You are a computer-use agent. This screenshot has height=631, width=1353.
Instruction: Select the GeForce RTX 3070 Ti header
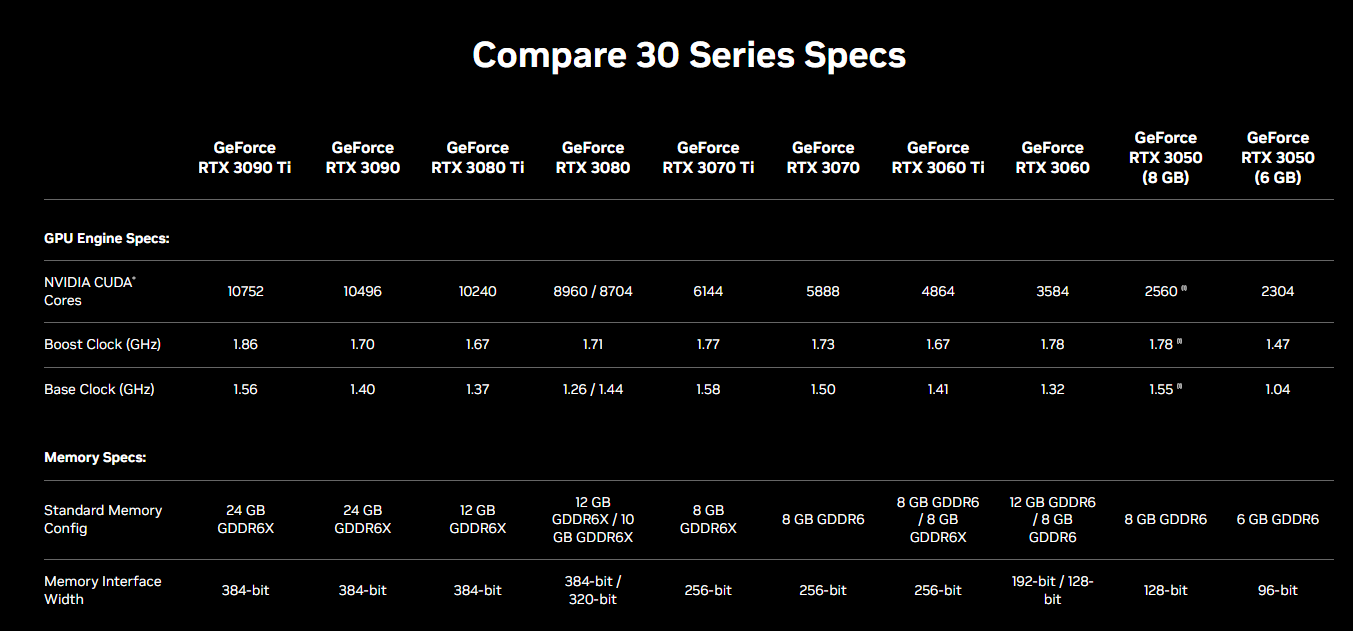[708, 157]
